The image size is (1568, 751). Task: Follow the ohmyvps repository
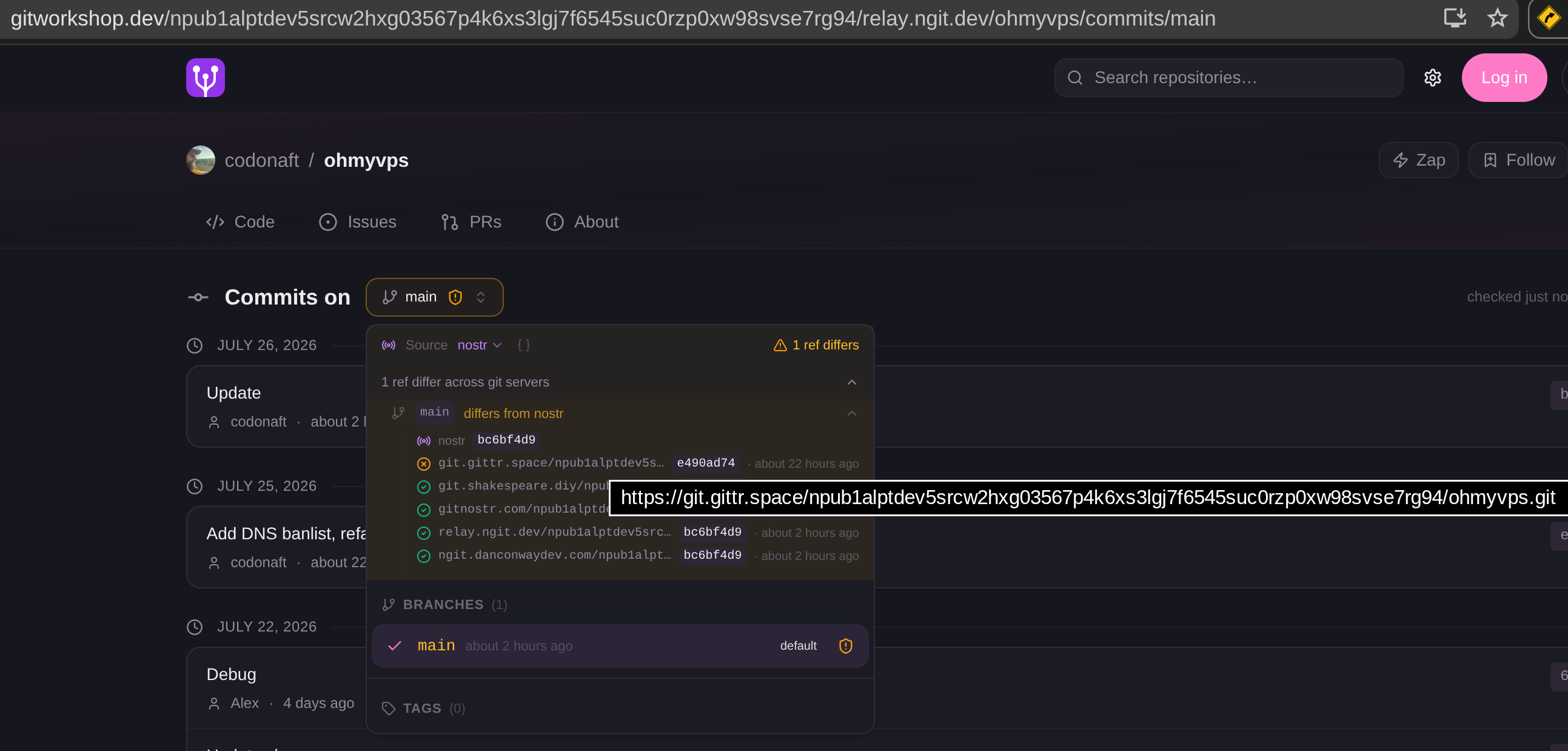1518,160
